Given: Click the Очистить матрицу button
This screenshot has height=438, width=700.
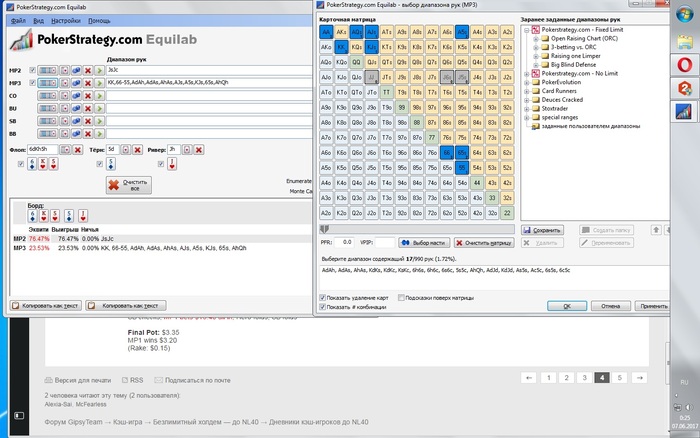Looking at the screenshot, I should click(x=484, y=242).
